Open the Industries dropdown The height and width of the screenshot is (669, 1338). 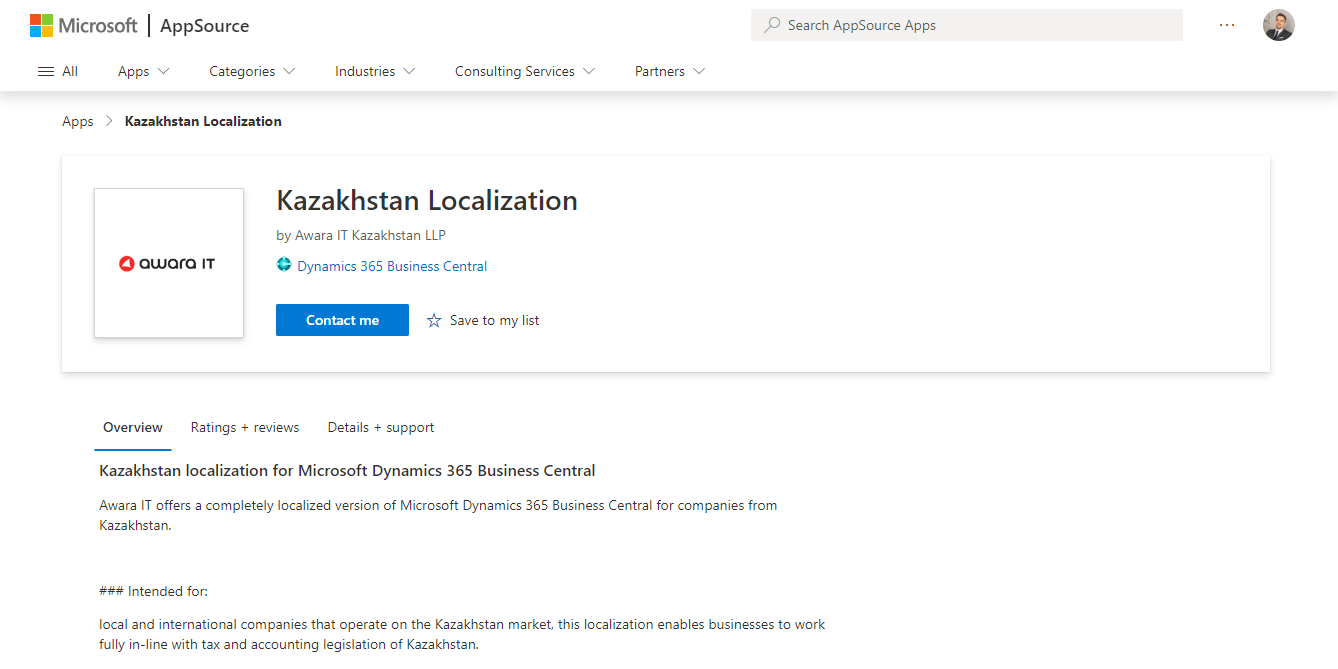[374, 71]
